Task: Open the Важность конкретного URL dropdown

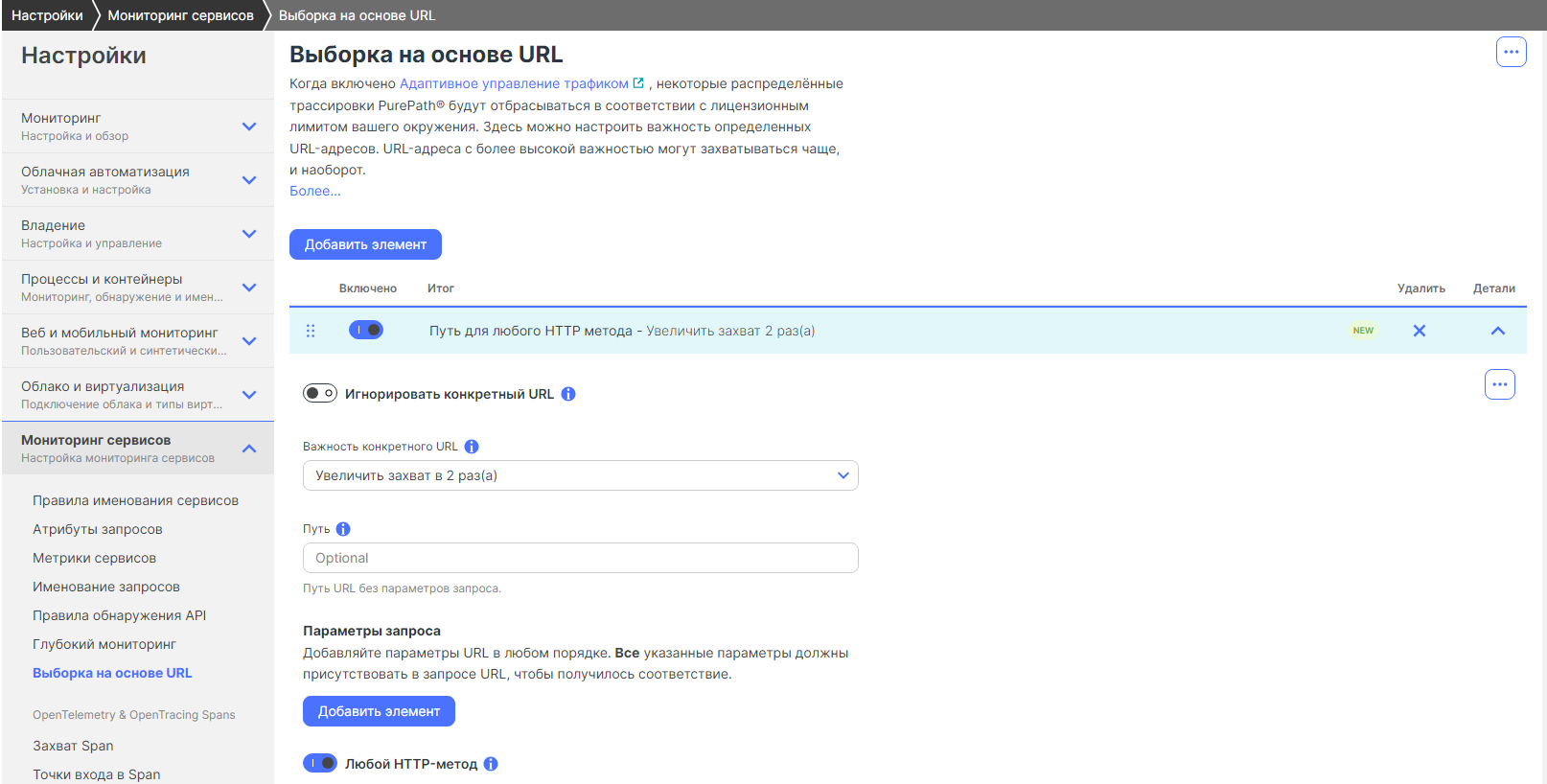Action: [x=580, y=475]
